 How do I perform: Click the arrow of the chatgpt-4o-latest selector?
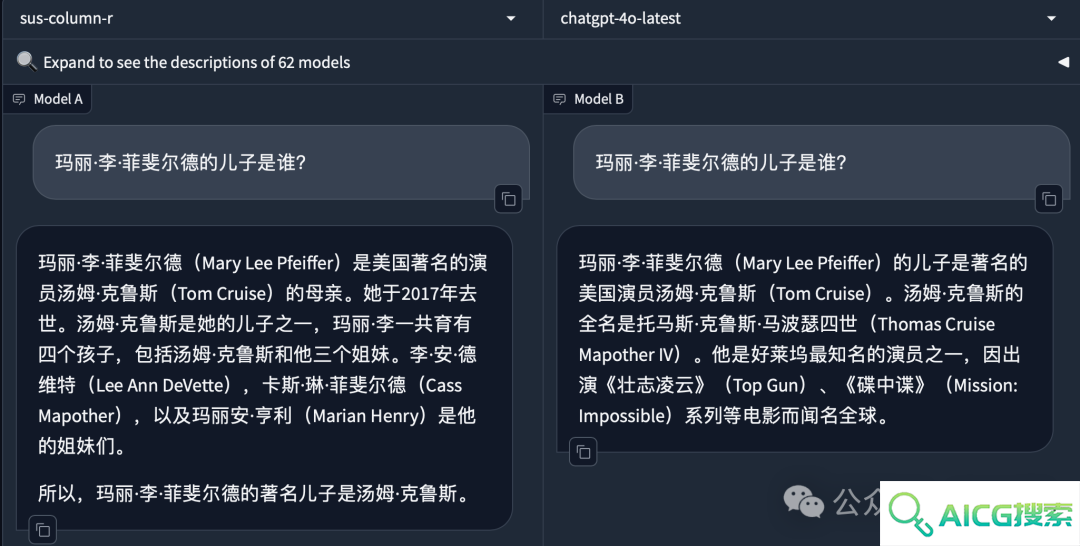click(x=1051, y=19)
